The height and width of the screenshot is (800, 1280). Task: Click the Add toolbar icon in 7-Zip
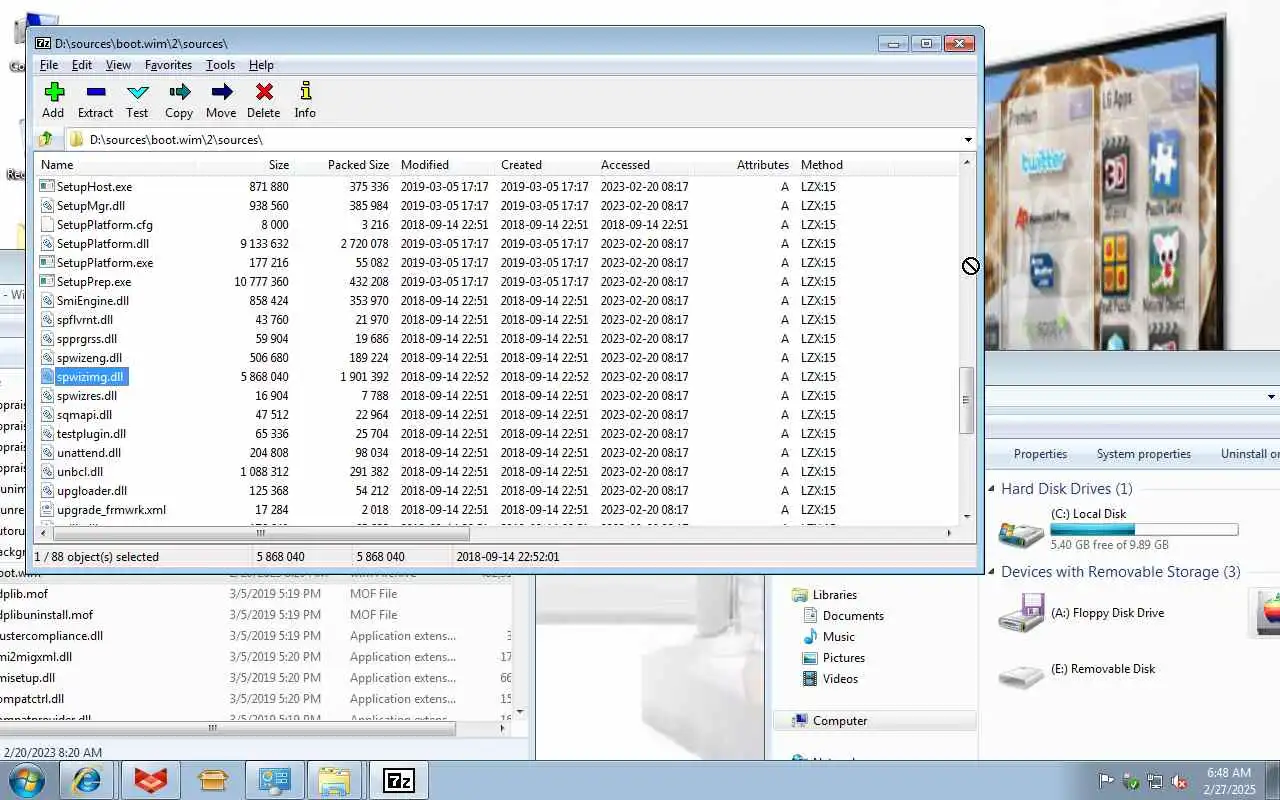click(x=54, y=92)
